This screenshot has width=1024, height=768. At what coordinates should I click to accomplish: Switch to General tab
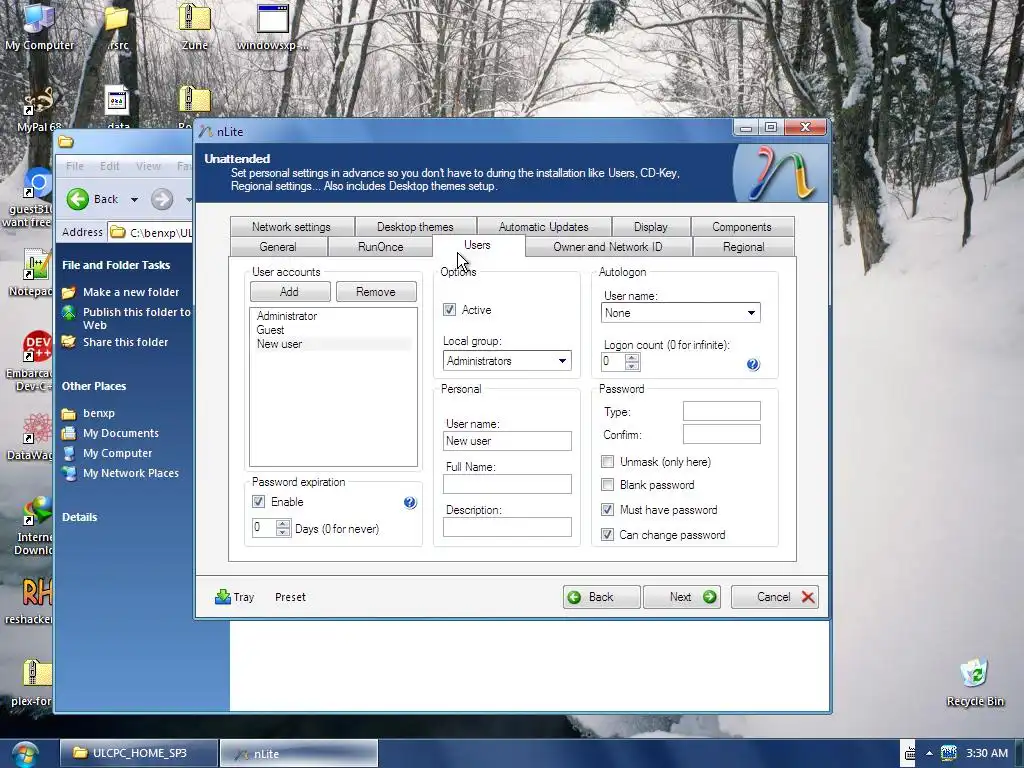(278, 247)
